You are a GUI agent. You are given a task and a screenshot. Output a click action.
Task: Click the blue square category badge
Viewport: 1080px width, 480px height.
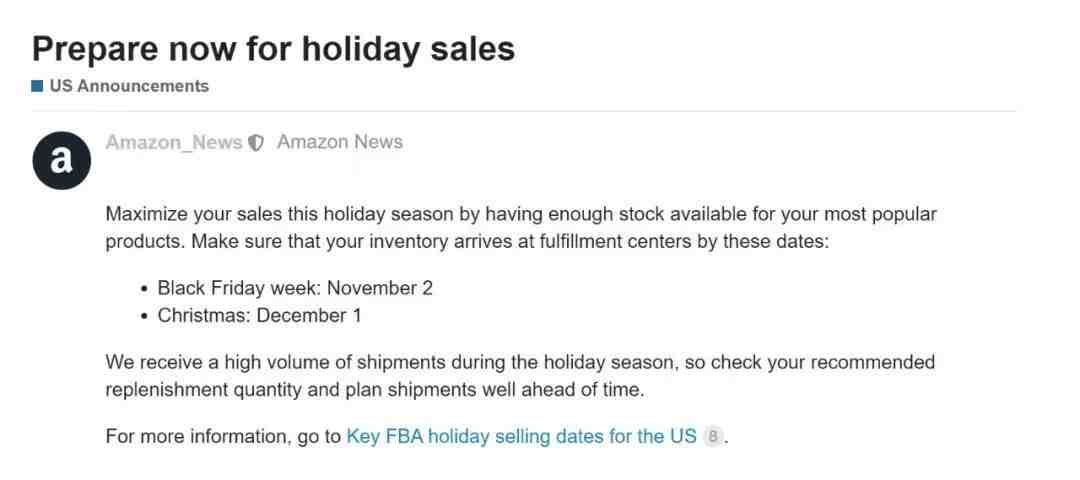pos(37,86)
